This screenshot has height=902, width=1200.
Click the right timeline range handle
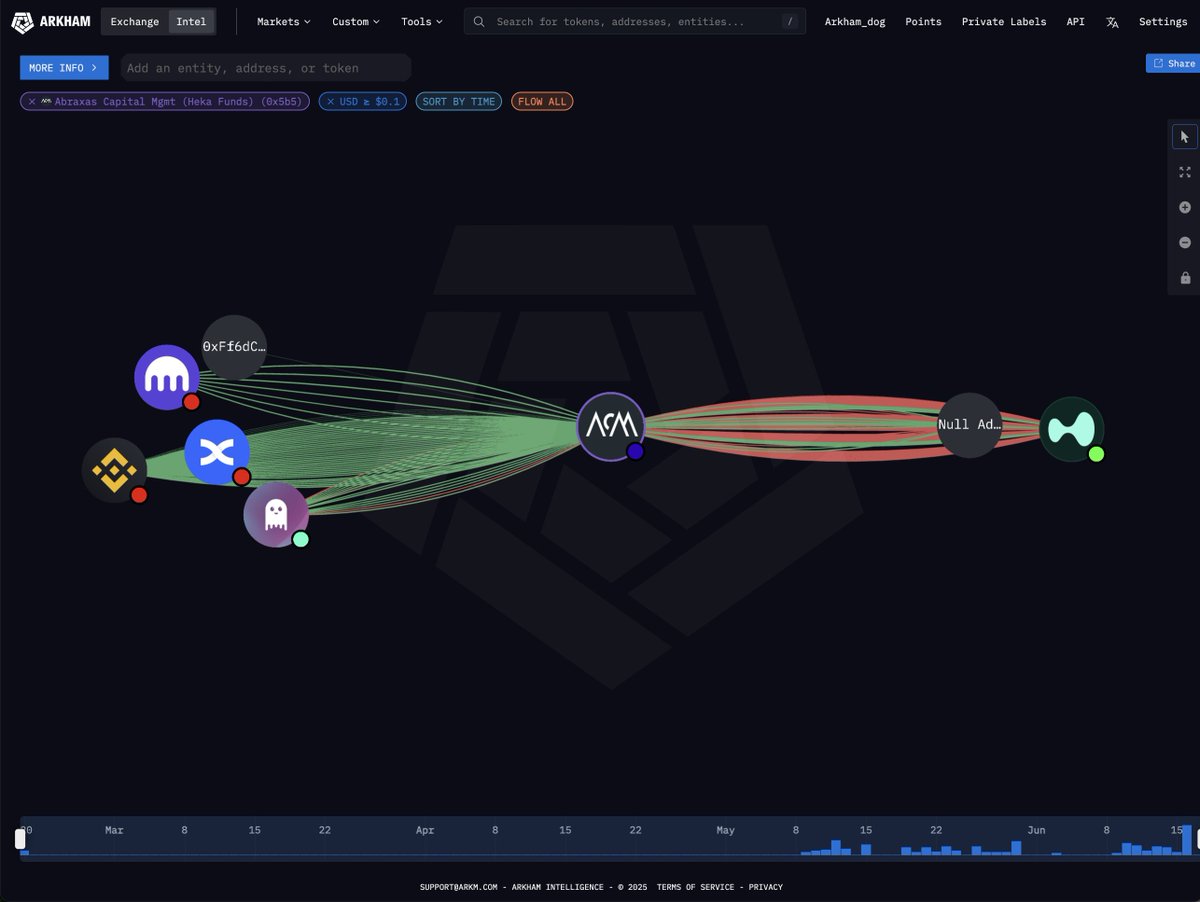(x=1196, y=839)
